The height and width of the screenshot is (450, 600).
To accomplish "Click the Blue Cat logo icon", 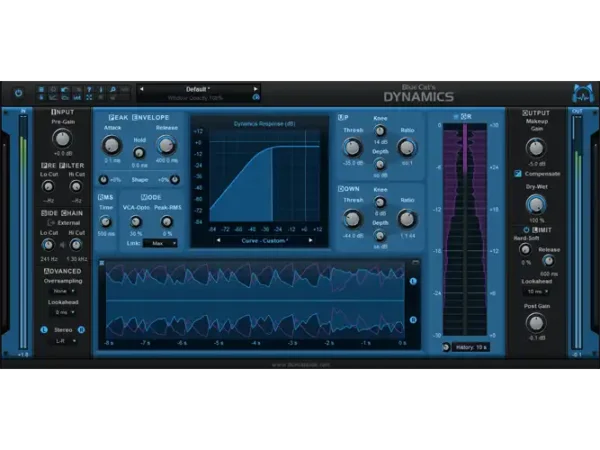I will (x=583, y=94).
